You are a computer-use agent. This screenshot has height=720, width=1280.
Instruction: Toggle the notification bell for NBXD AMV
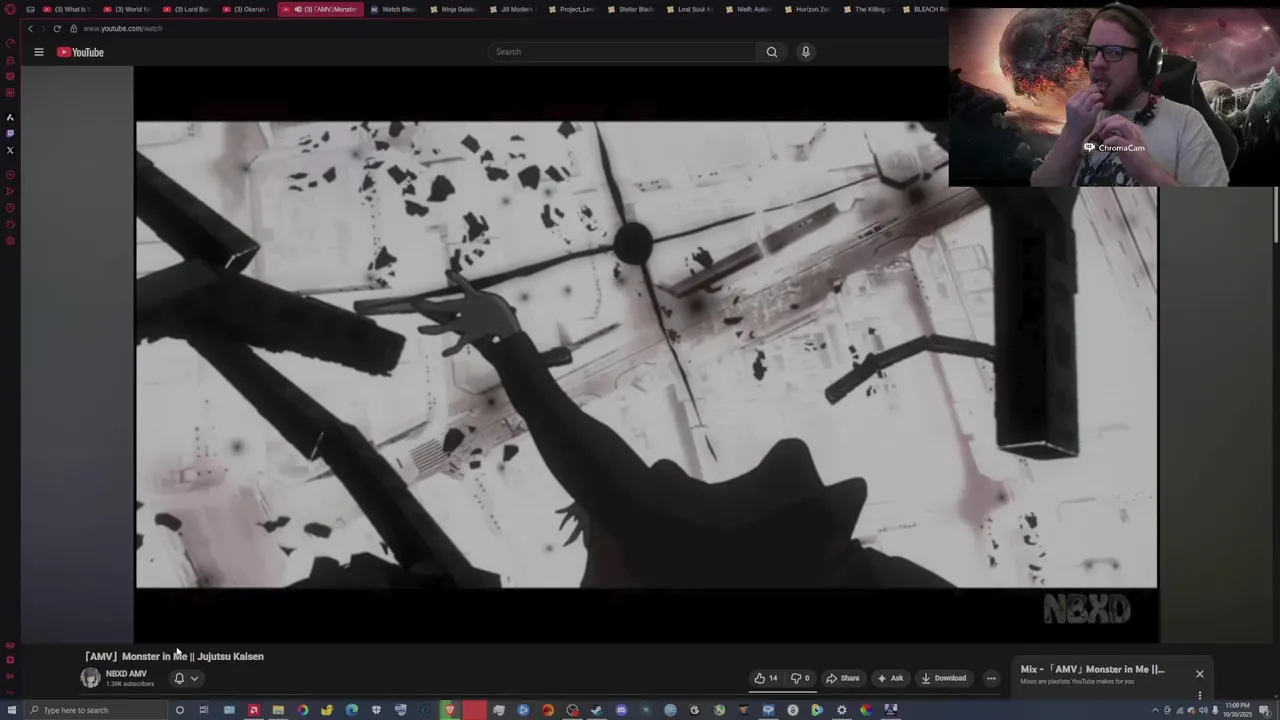[x=179, y=678]
